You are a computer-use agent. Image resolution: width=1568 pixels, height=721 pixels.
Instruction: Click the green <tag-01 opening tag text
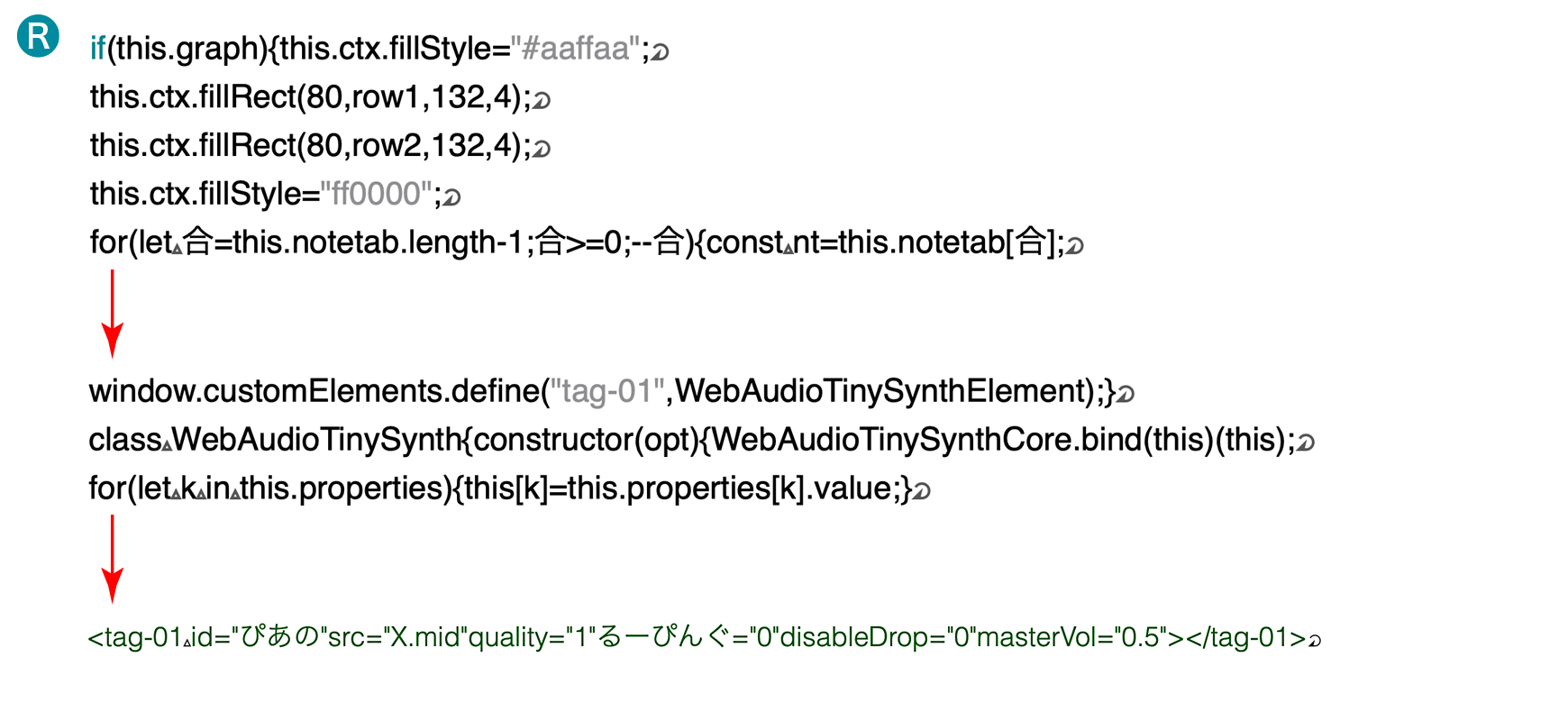pyautogui.click(x=135, y=637)
